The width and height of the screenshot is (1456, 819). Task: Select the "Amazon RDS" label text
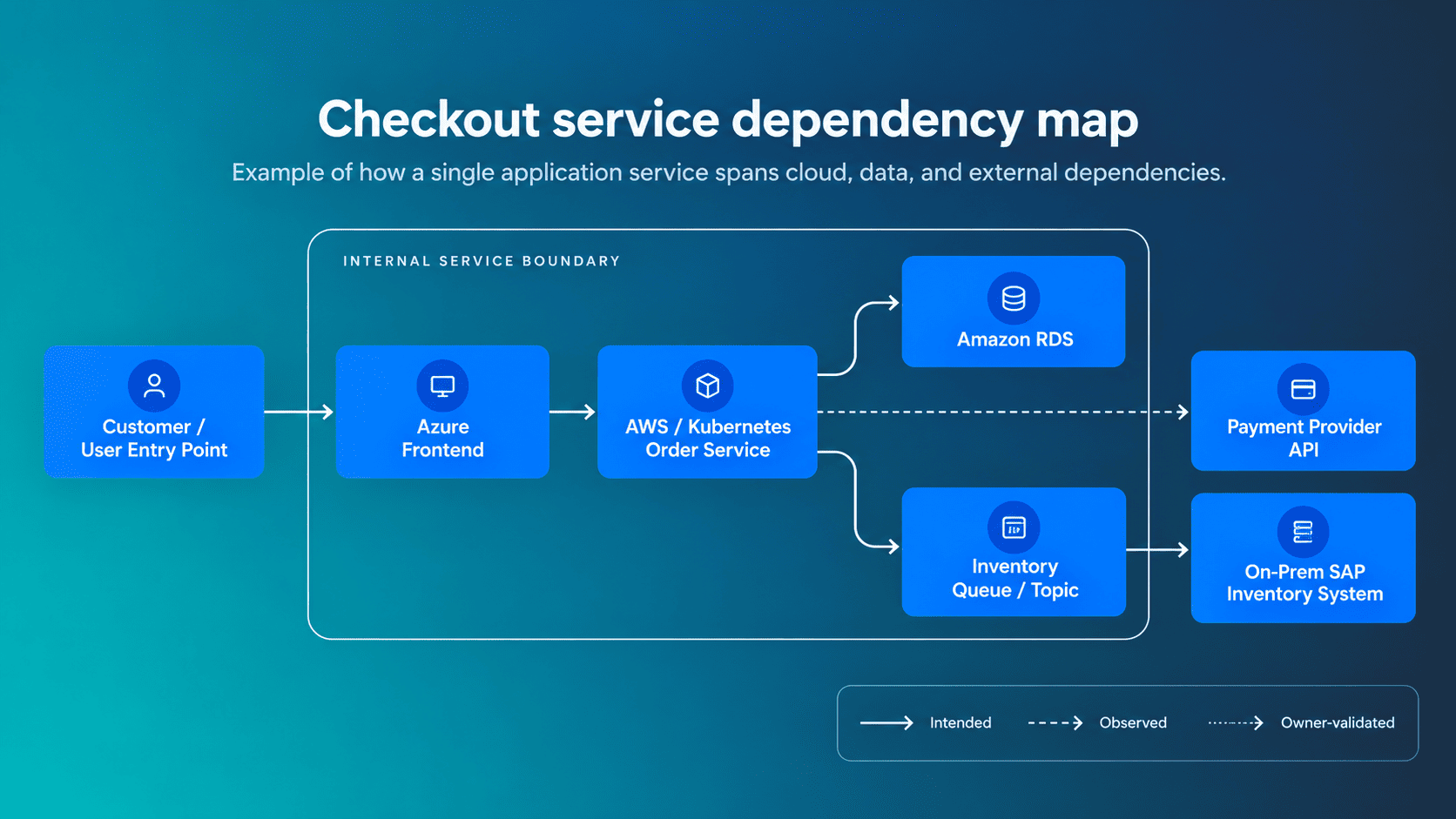coord(1015,339)
